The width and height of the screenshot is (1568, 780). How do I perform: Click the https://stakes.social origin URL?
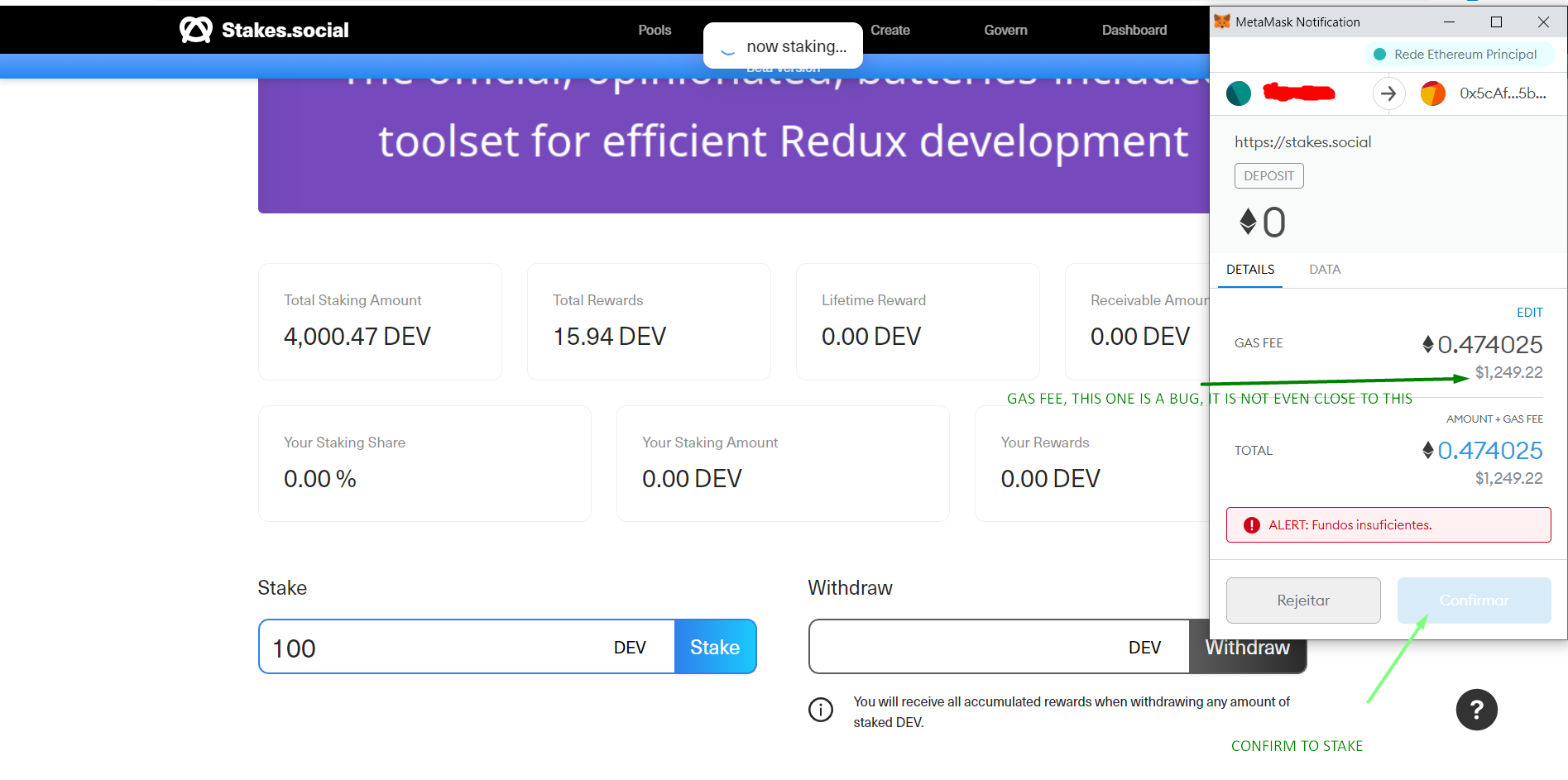pos(1302,142)
